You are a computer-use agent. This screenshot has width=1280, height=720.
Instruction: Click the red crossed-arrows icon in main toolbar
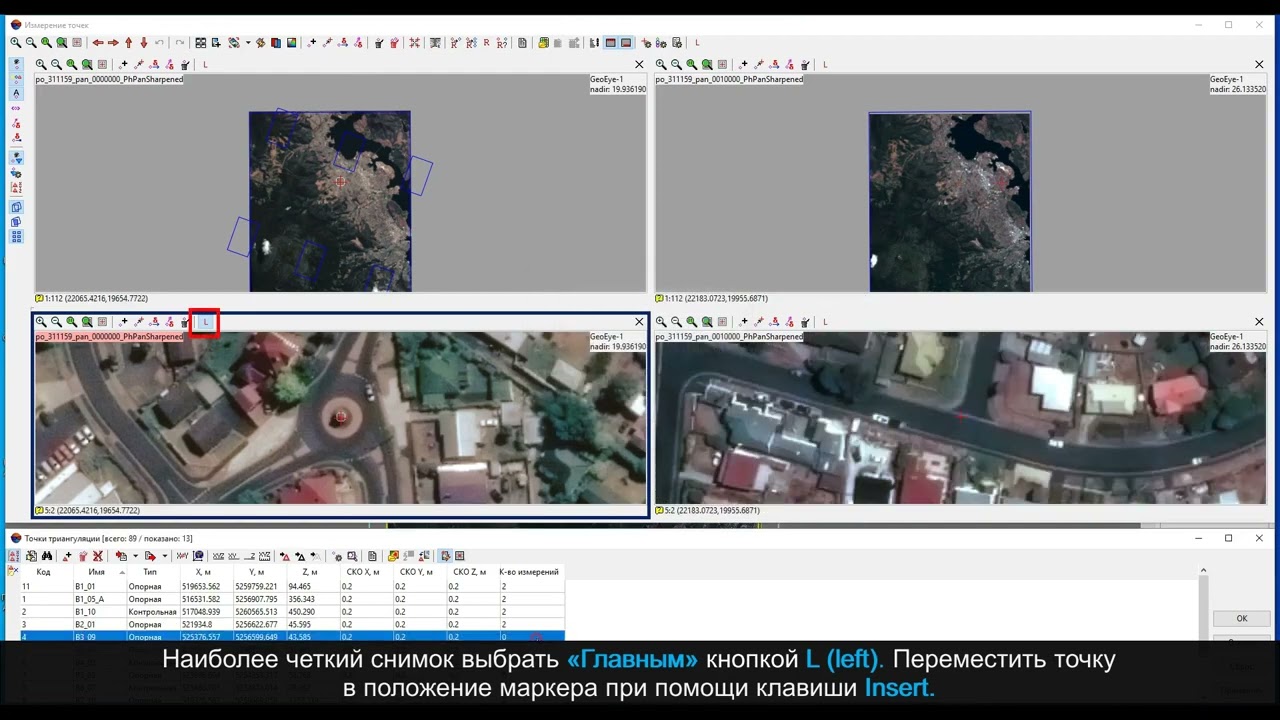(x=415, y=43)
